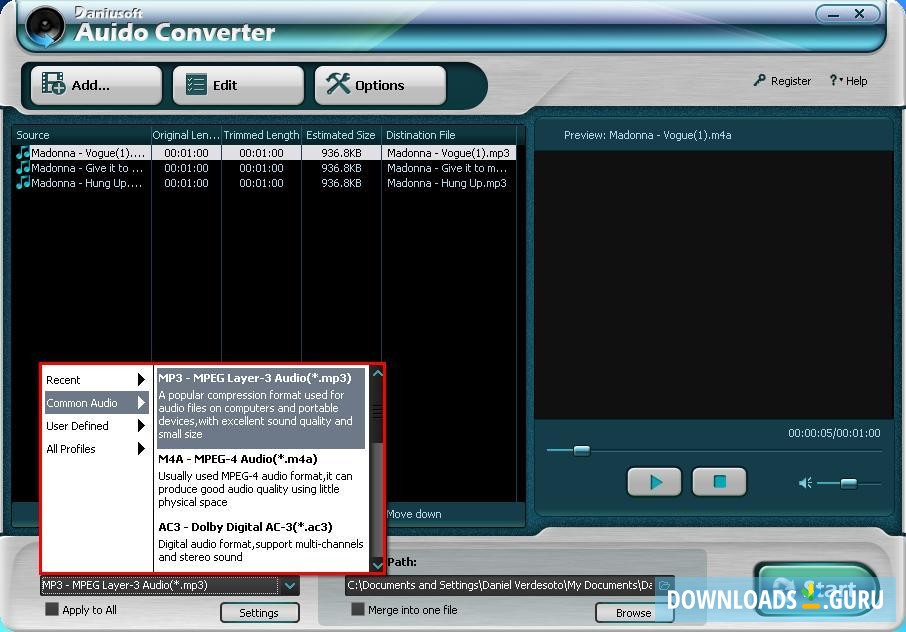Image resolution: width=906 pixels, height=632 pixels.
Task: Open the All Profiles submenu
Action: (x=96, y=449)
